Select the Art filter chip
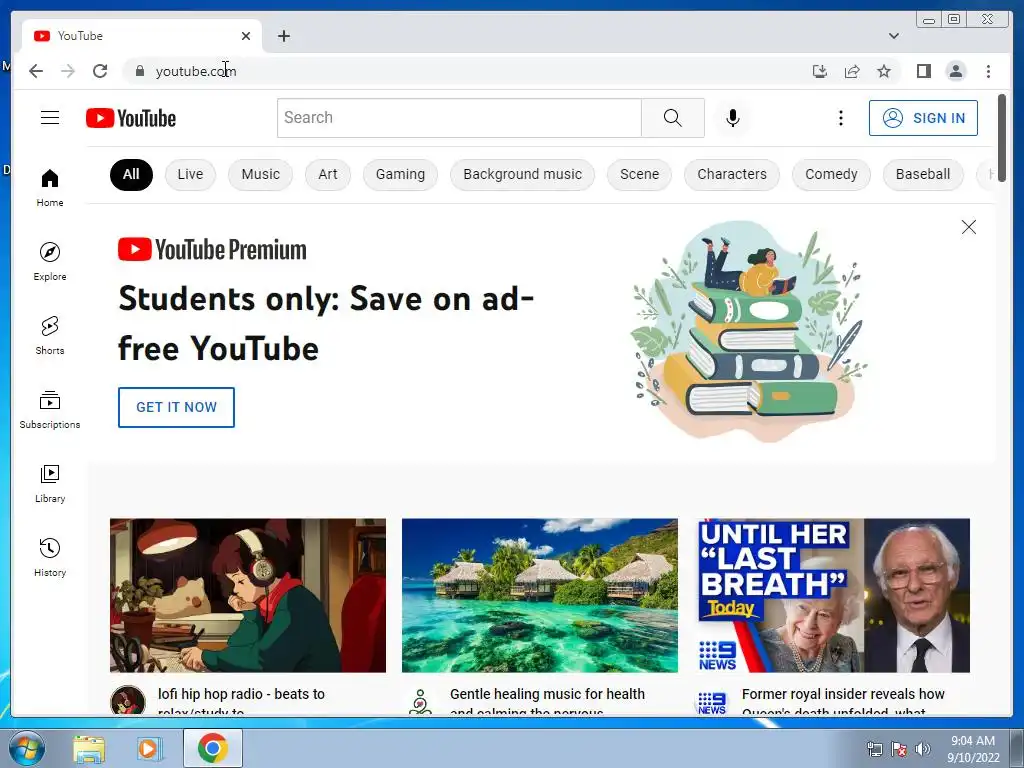Image resolution: width=1024 pixels, height=768 pixels. coord(328,174)
